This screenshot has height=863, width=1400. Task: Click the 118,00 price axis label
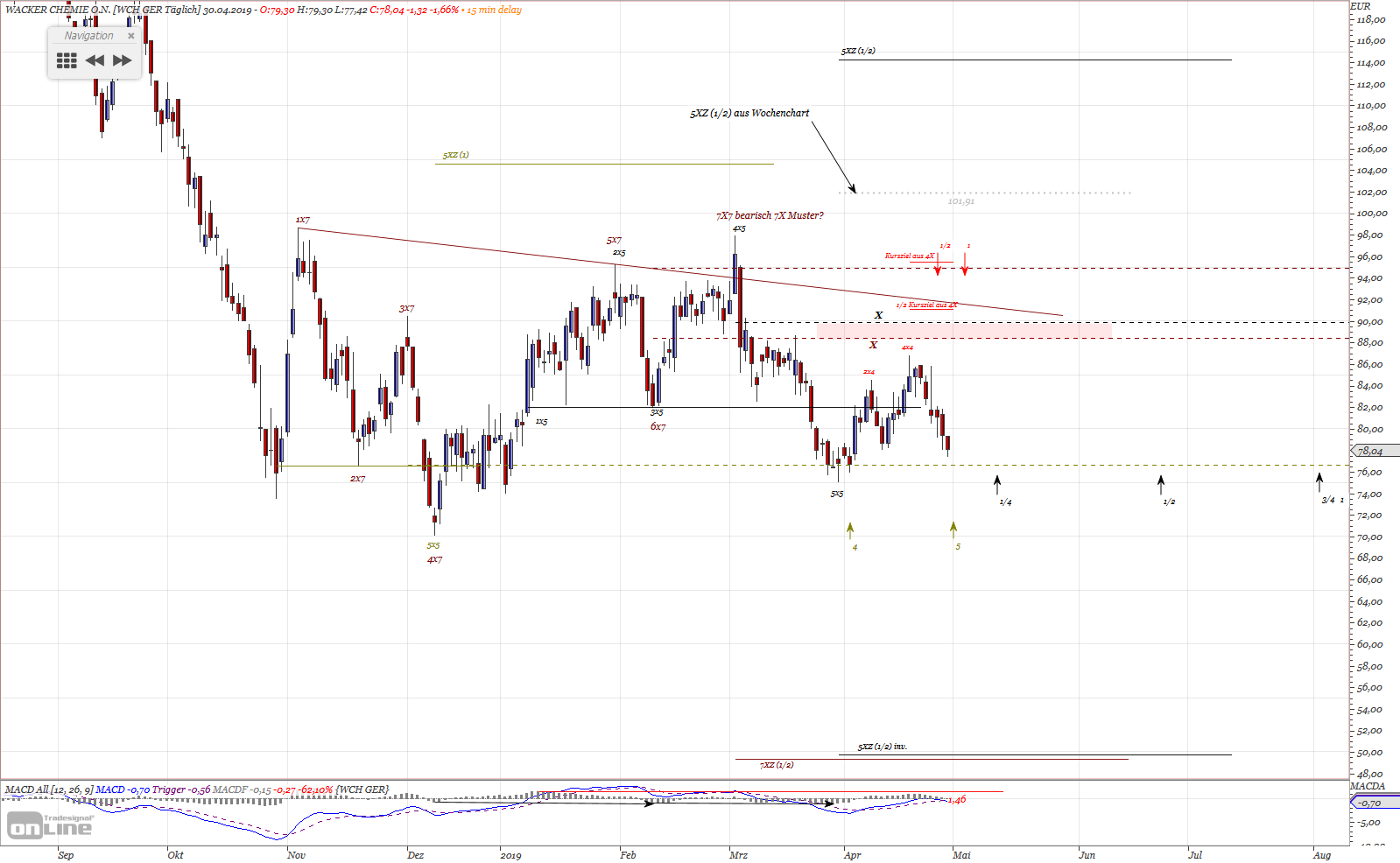point(1371,19)
